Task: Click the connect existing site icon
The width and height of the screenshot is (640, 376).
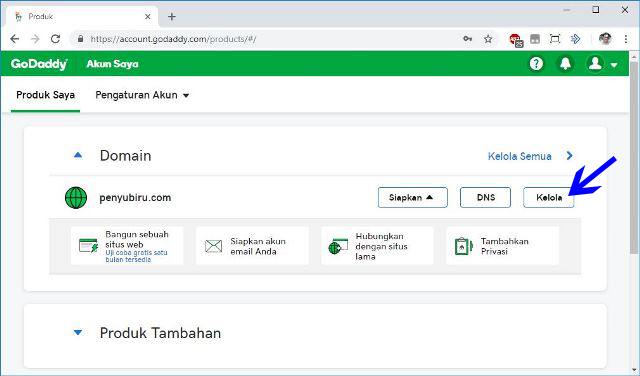Action: [x=338, y=246]
